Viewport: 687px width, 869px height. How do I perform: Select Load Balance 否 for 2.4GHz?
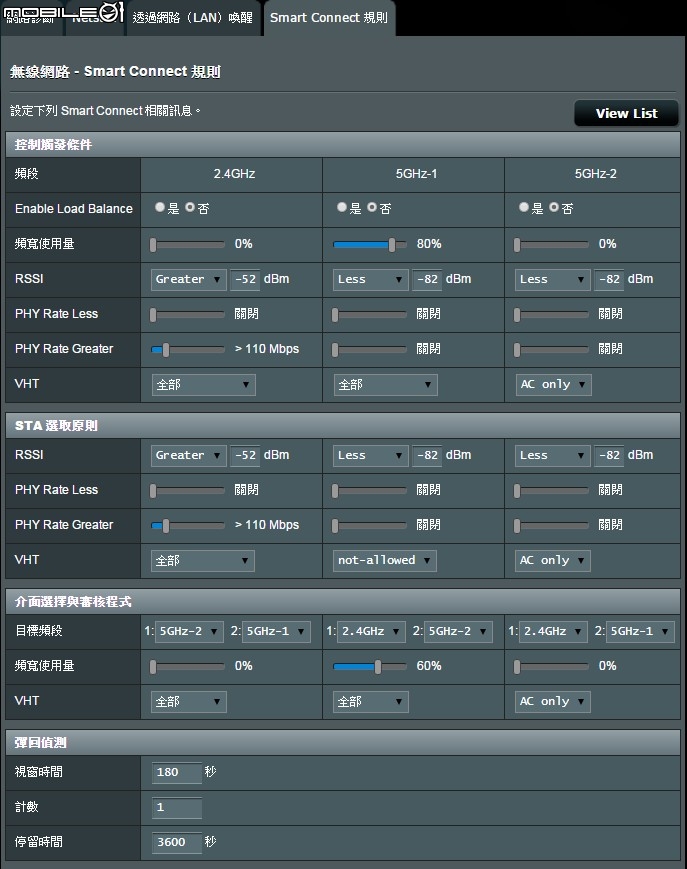(x=190, y=207)
